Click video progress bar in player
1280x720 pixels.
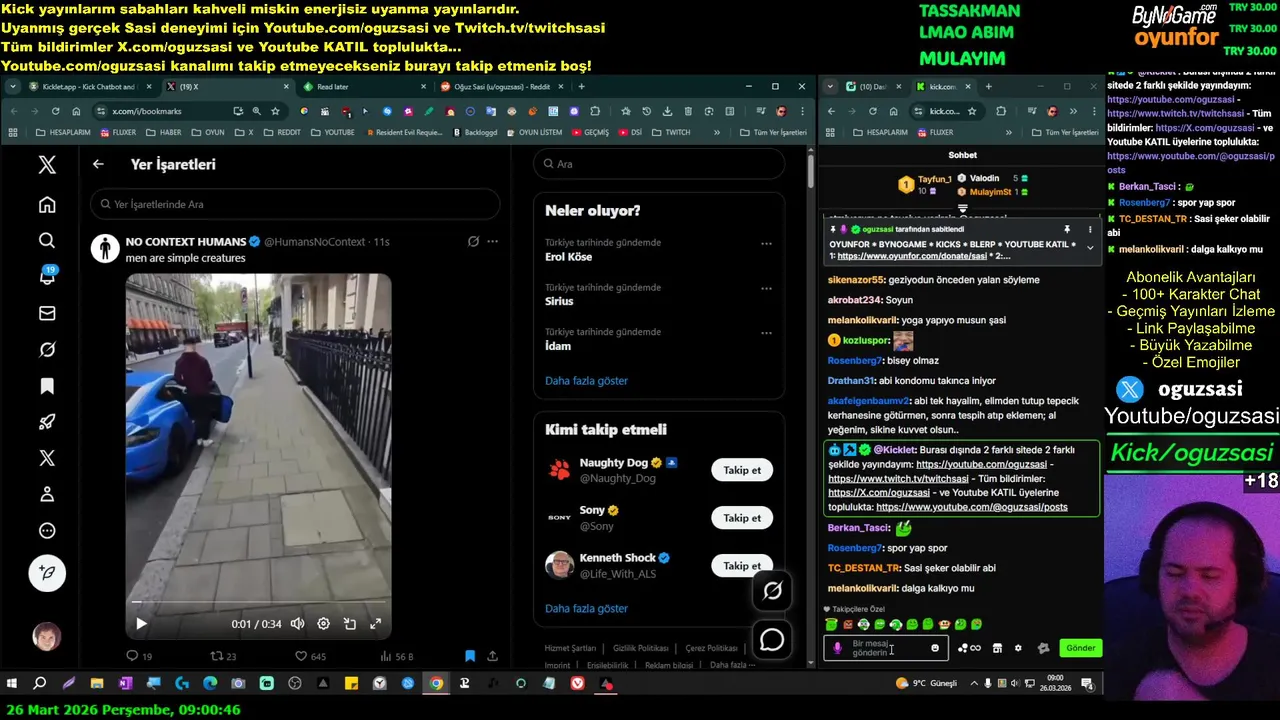[x=258, y=603]
